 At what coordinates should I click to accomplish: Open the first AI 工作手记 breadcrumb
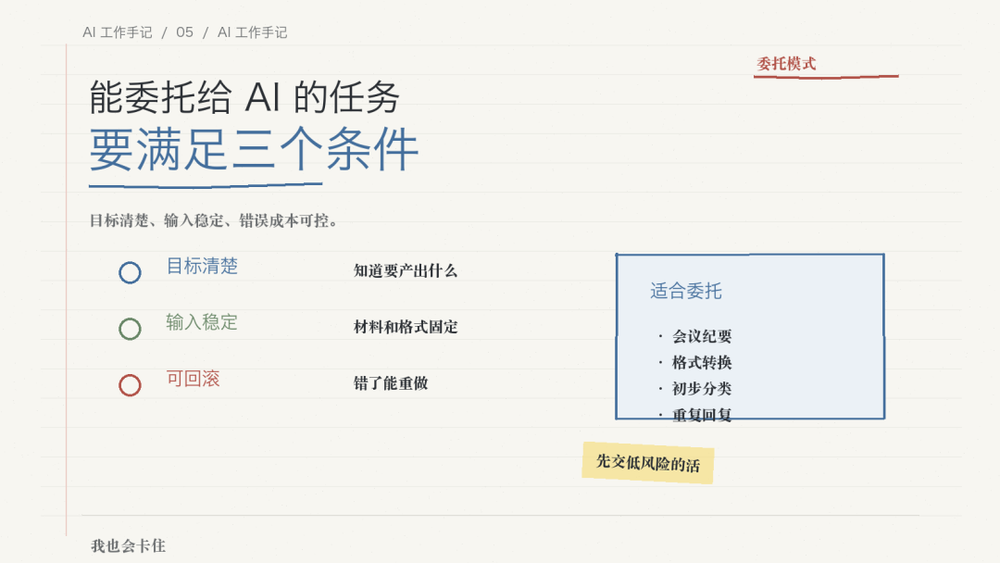pos(117,33)
